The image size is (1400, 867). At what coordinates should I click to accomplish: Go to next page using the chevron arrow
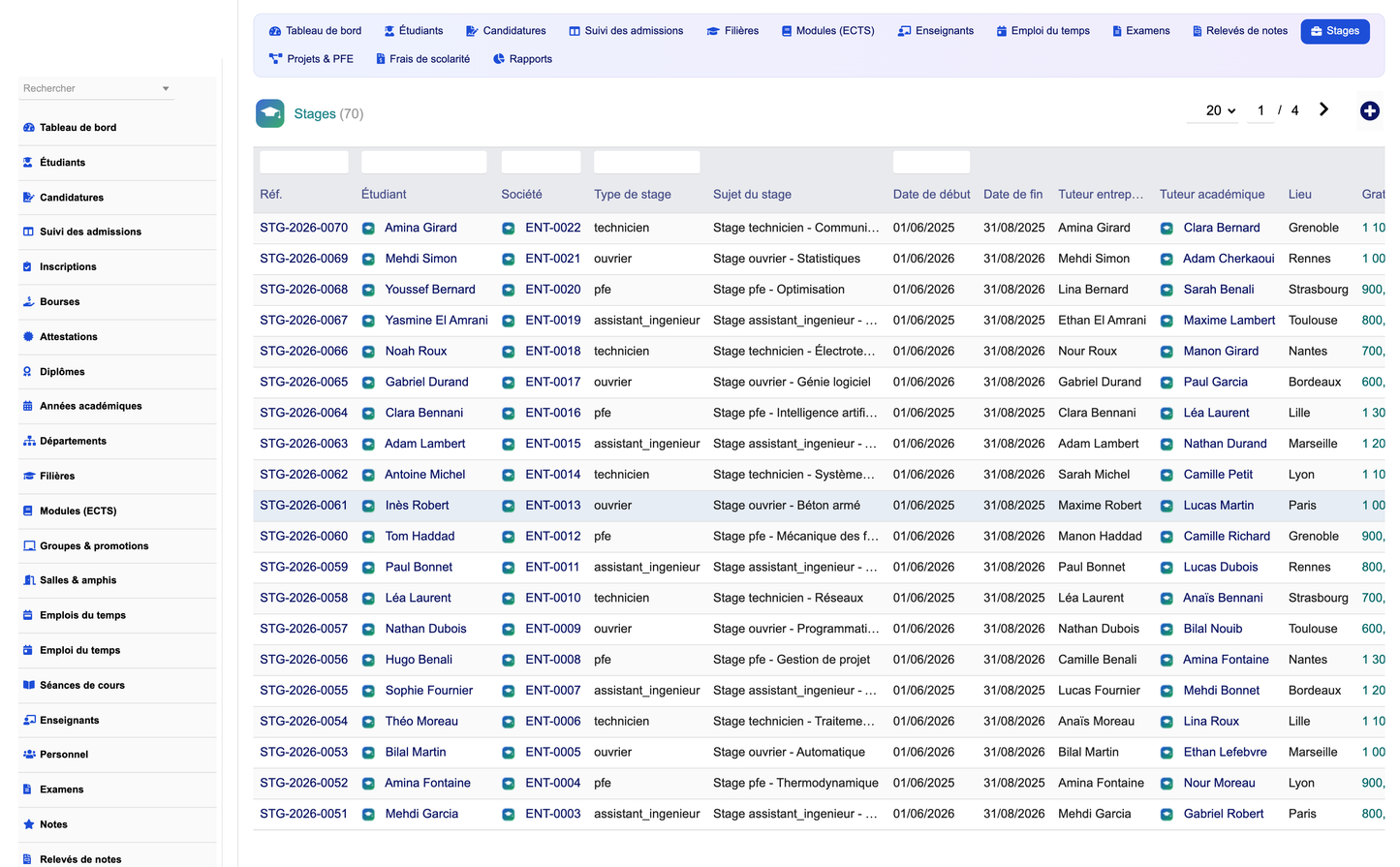[1323, 109]
